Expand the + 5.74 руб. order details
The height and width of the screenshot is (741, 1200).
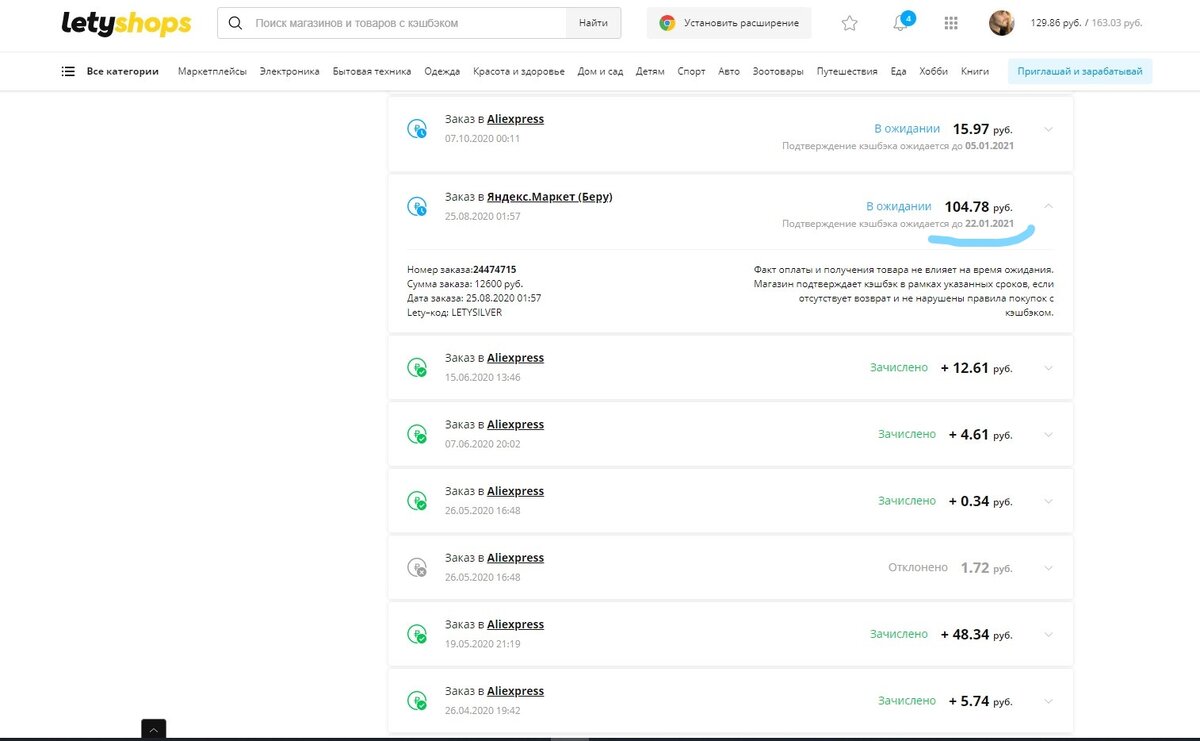pos(1048,701)
